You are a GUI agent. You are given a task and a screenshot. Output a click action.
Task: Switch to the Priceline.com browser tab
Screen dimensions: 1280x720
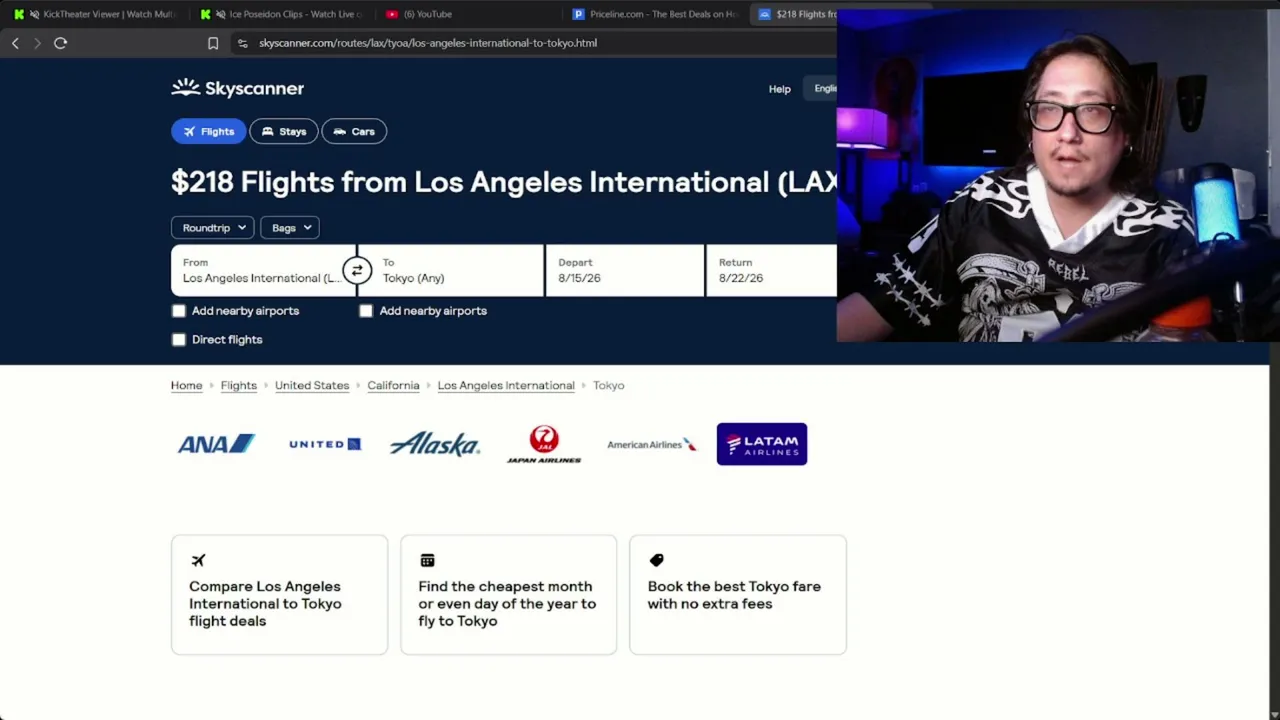655,14
